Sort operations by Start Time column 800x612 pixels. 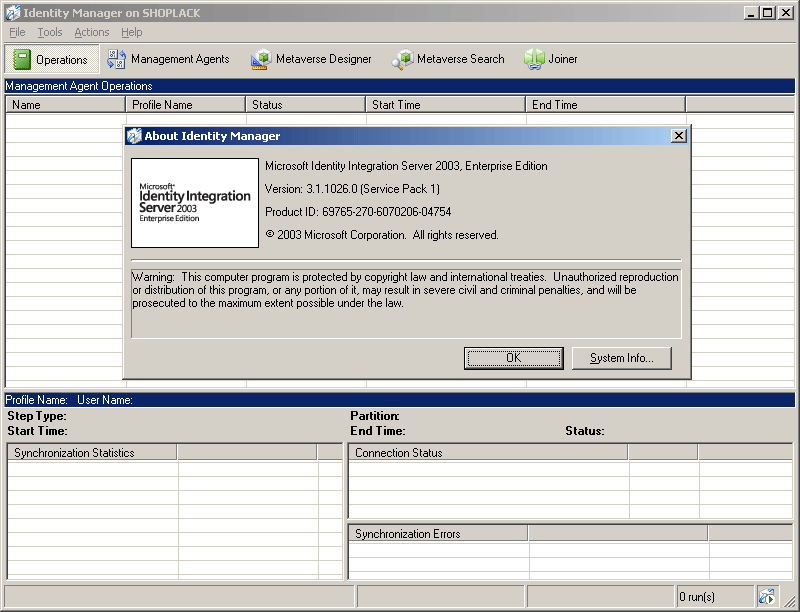tap(446, 105)
